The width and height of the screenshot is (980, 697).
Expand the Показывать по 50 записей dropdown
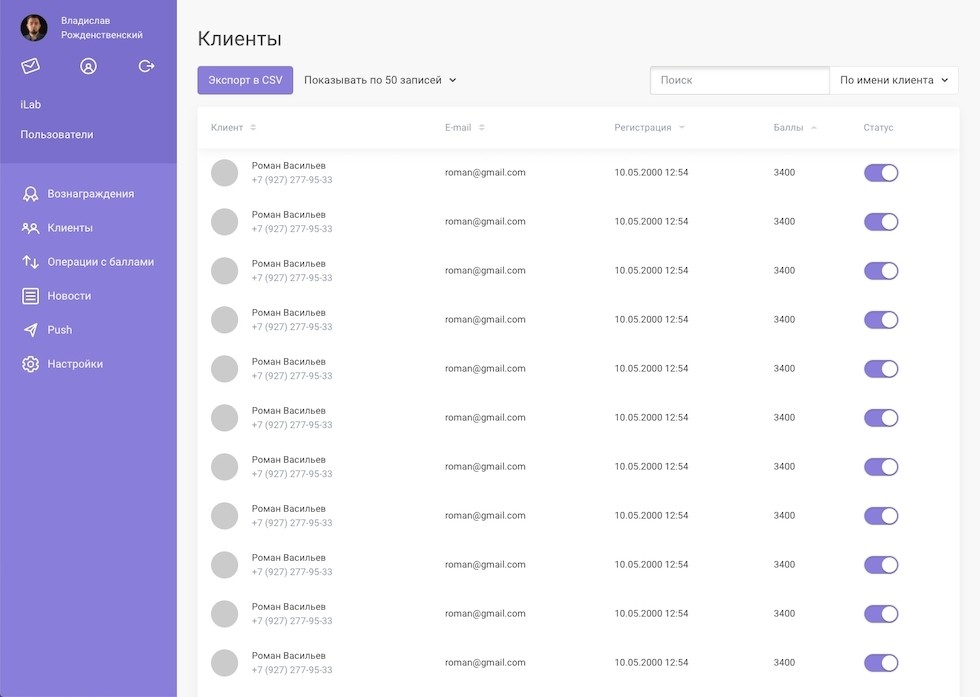point(380,80)
